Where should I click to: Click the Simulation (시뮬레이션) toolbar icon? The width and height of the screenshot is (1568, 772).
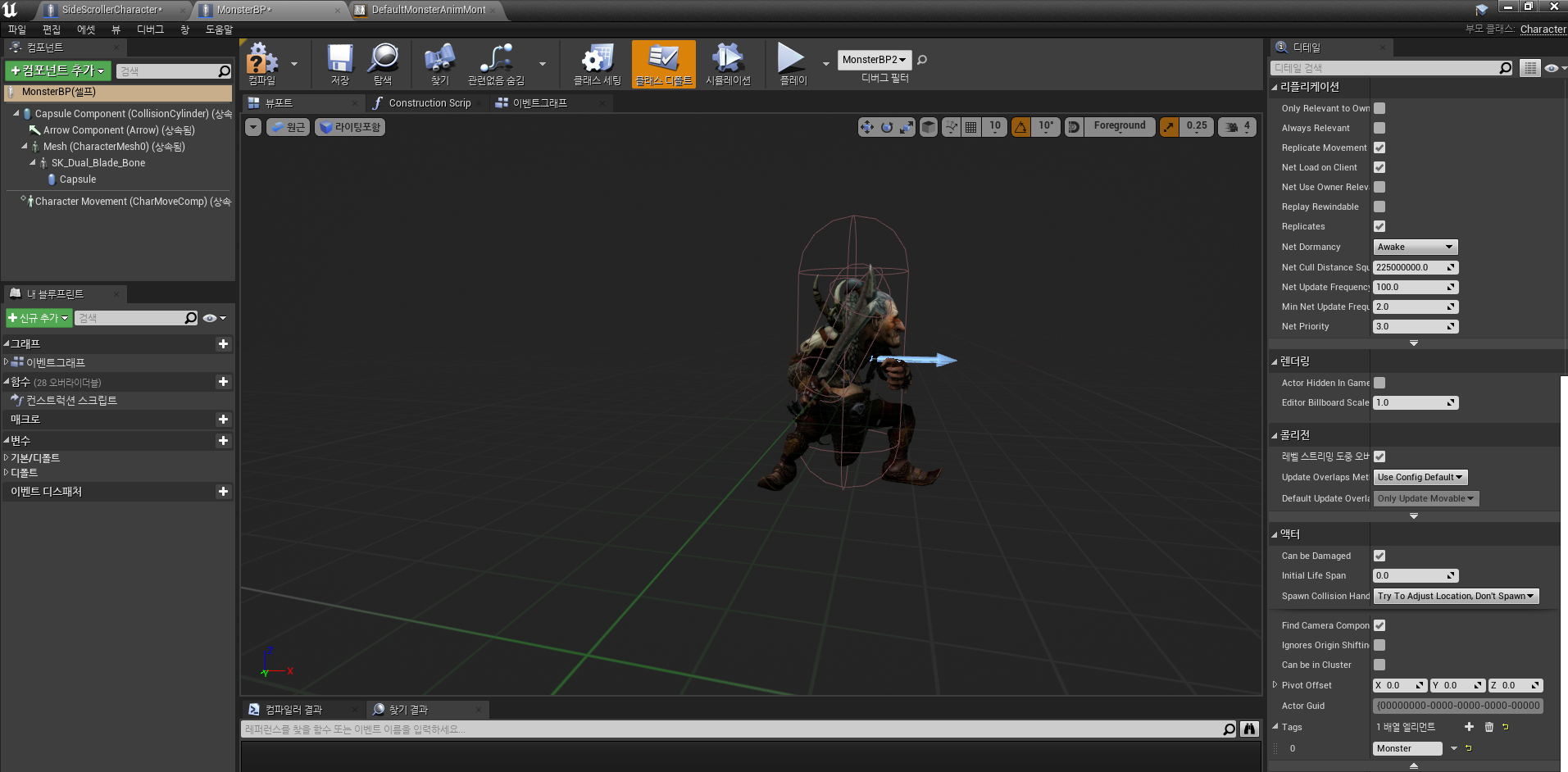click(x=728, y=63)
